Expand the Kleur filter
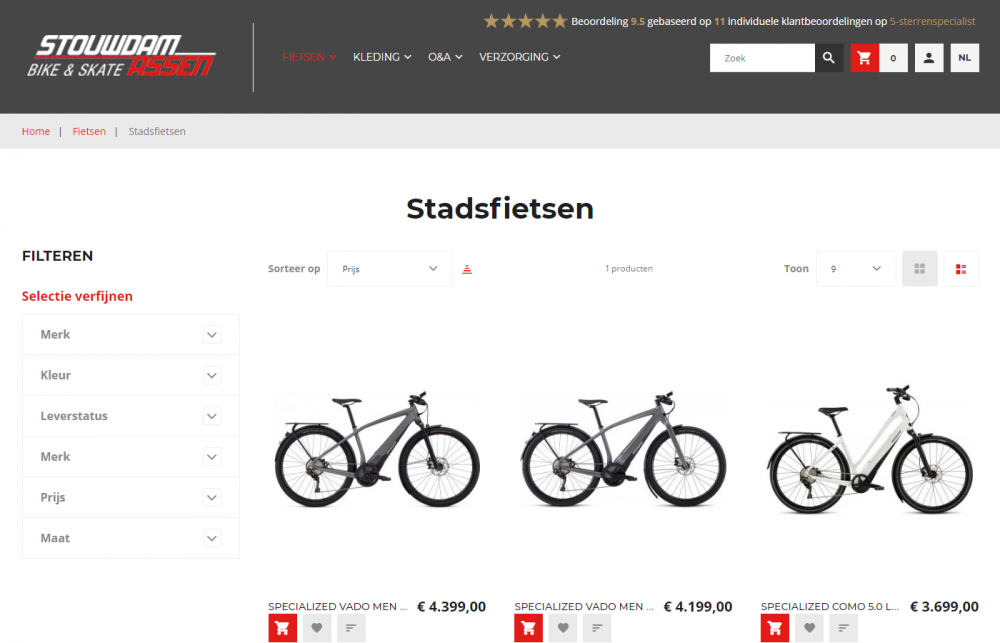The width and height of the screenshot is (1000, 643). [x=131, y=375]
